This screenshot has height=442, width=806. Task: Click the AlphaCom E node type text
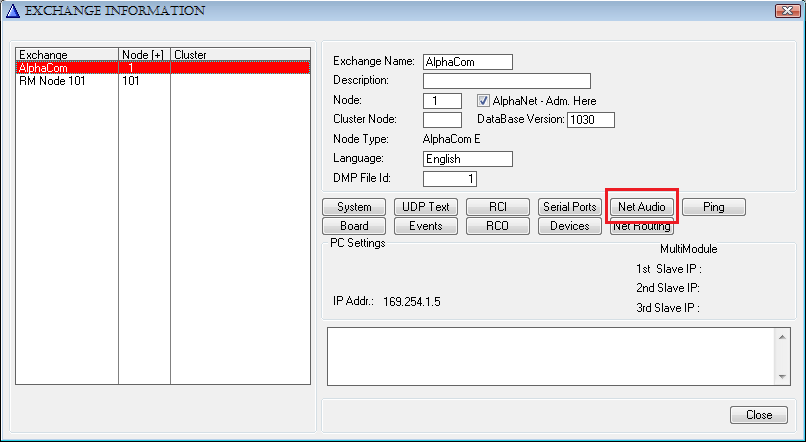pos(451,139)
